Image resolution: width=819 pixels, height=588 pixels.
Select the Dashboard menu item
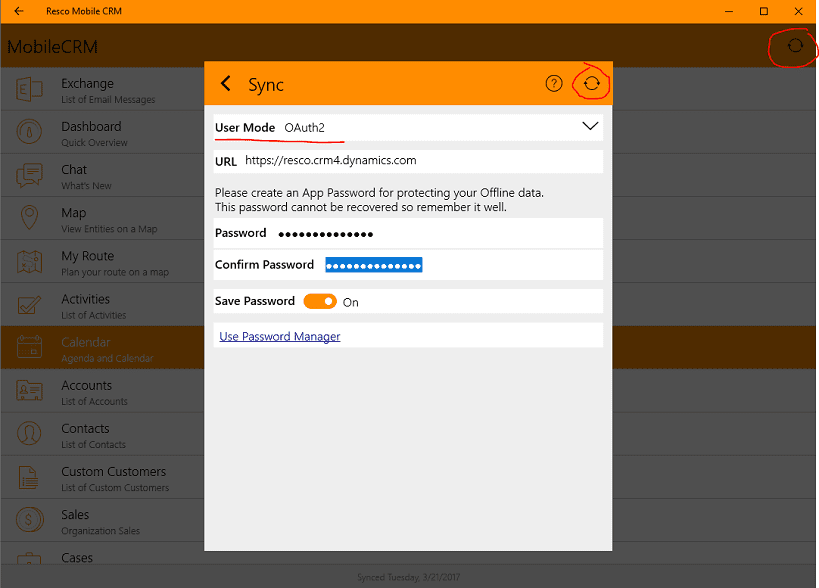click(102, 133)
